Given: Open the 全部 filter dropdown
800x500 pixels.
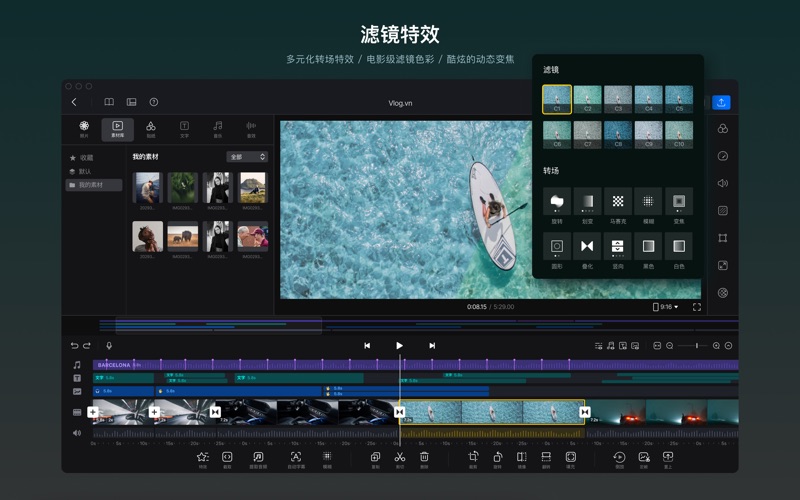Looking at the screenshot, I should point(247,157).
